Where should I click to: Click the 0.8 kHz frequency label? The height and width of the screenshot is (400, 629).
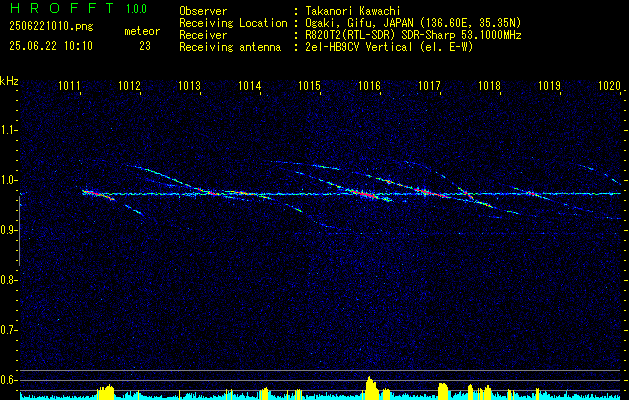pyautogui.click(x=7, y=280)
